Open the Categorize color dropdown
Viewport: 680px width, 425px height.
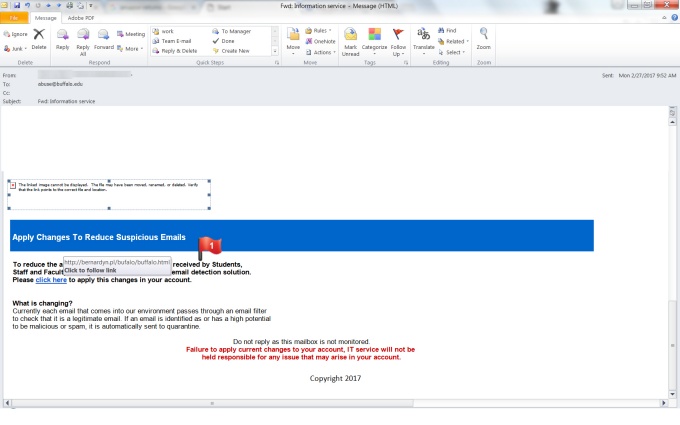(374, 42)
